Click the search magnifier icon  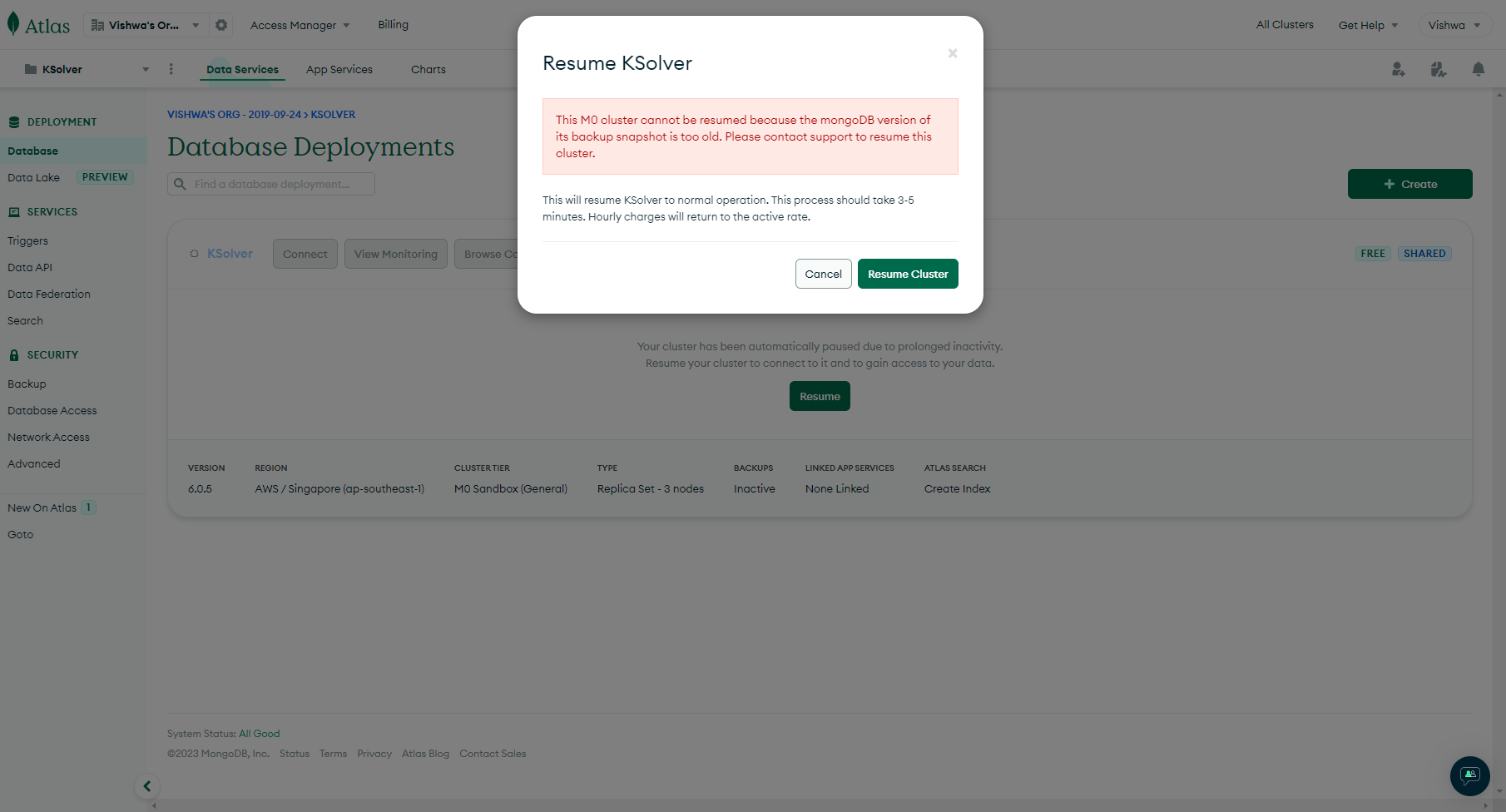[x=180, y=184]
